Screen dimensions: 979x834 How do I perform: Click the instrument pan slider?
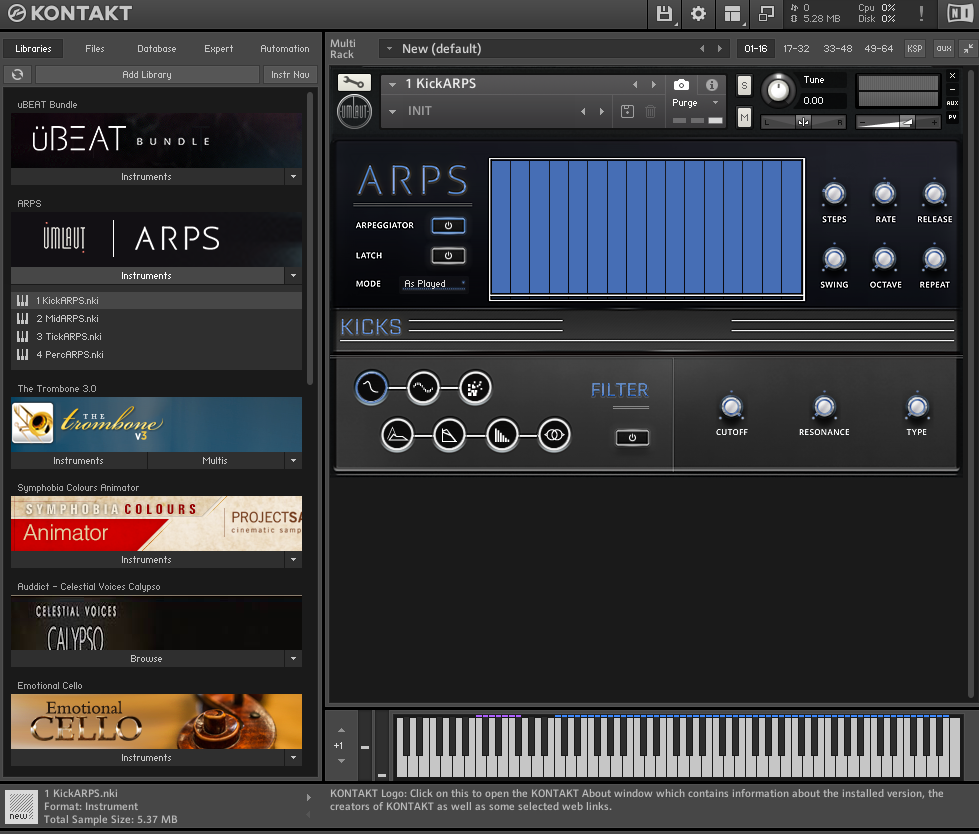pos(803,122)
